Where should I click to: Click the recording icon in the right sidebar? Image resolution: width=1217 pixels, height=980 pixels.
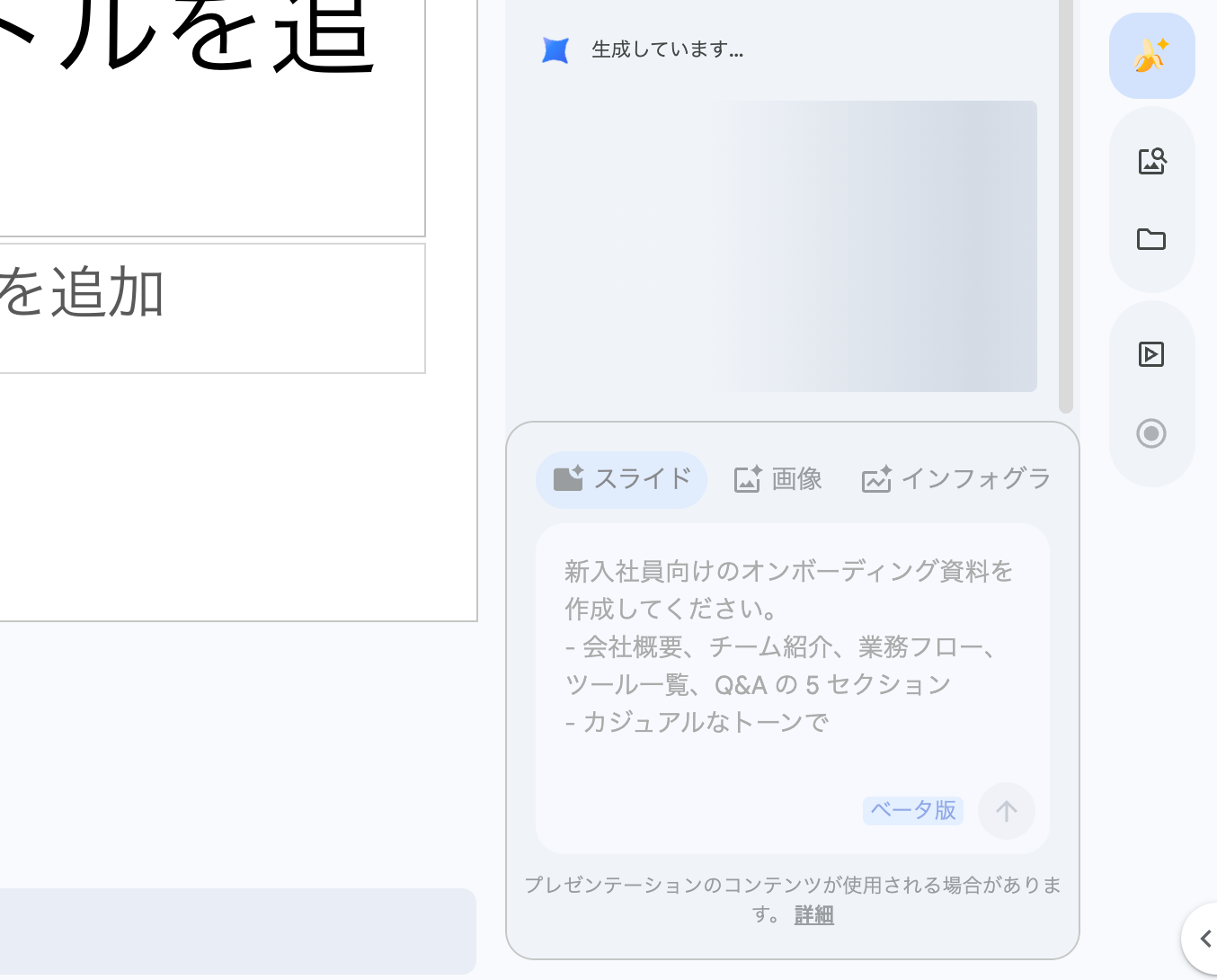click(x=1151, y=434)
